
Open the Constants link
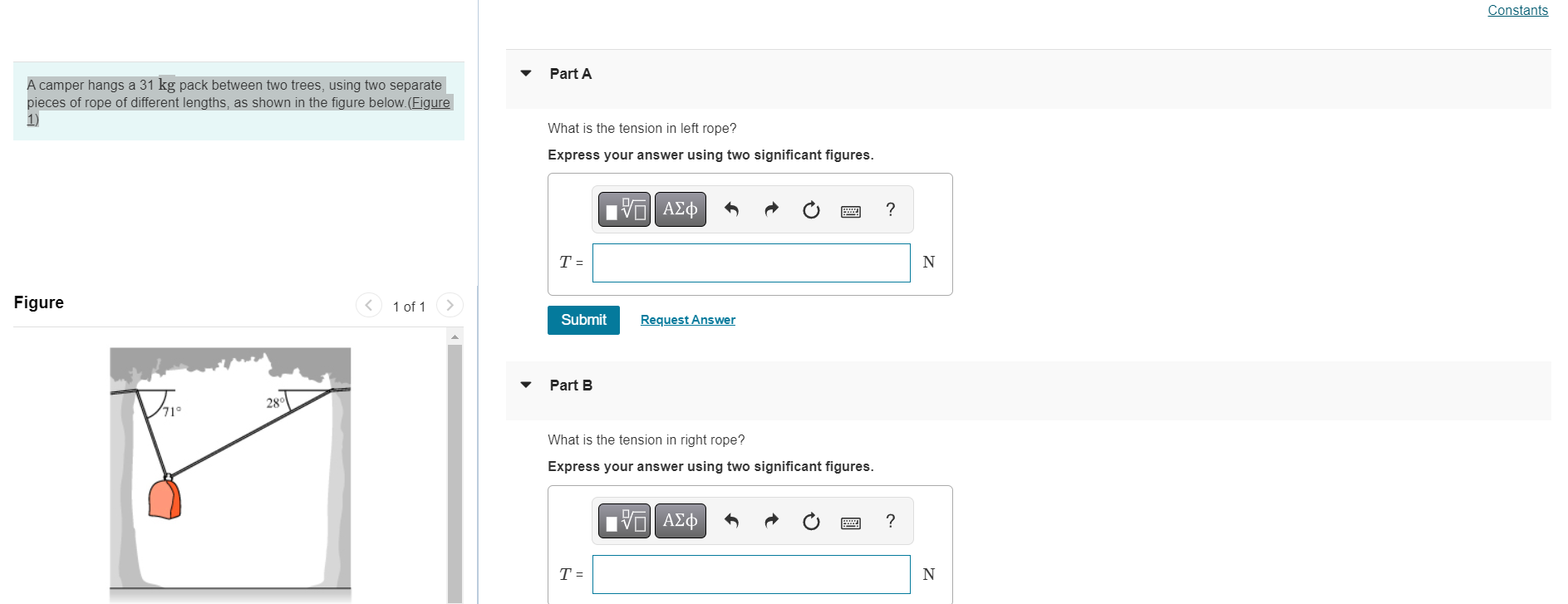pos(1516,10)
